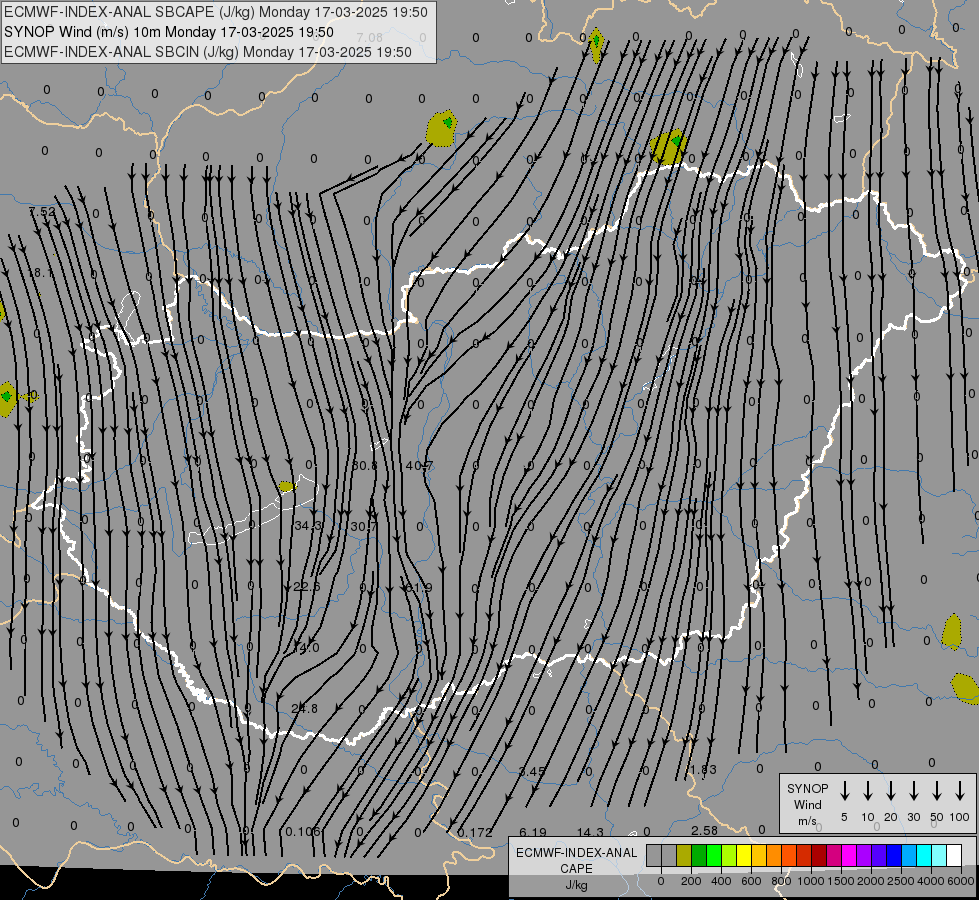Image resolution: width=979 pixels, height=900 pixels.
Task: Click the map value 3.45
Action: click(x=533, y=771)
